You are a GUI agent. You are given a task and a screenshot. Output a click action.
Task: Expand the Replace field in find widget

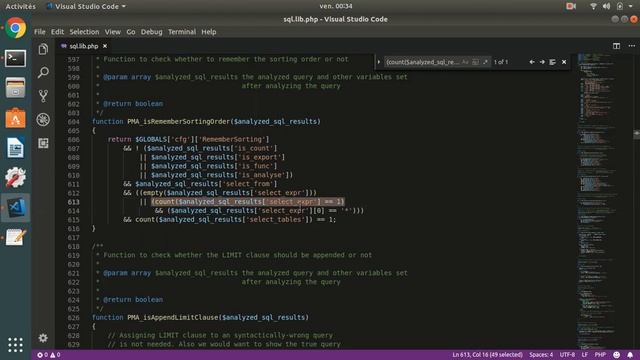click(x=378, y=62)
